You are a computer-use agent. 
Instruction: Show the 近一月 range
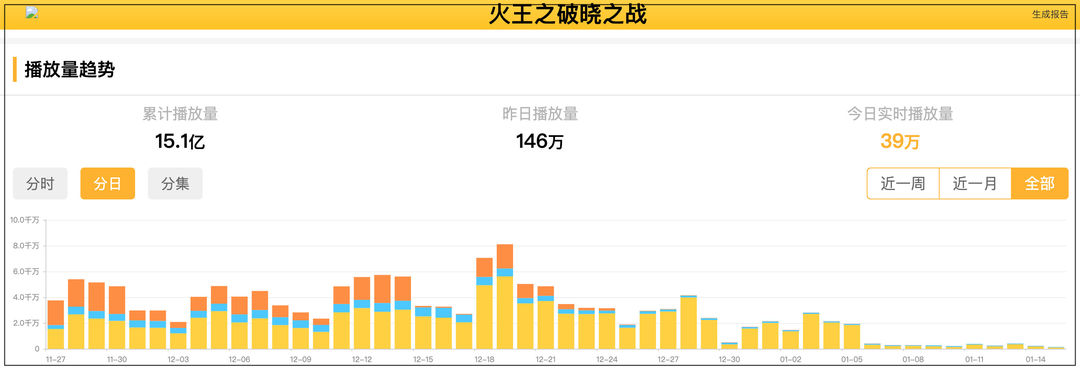(x=975, y=183)
